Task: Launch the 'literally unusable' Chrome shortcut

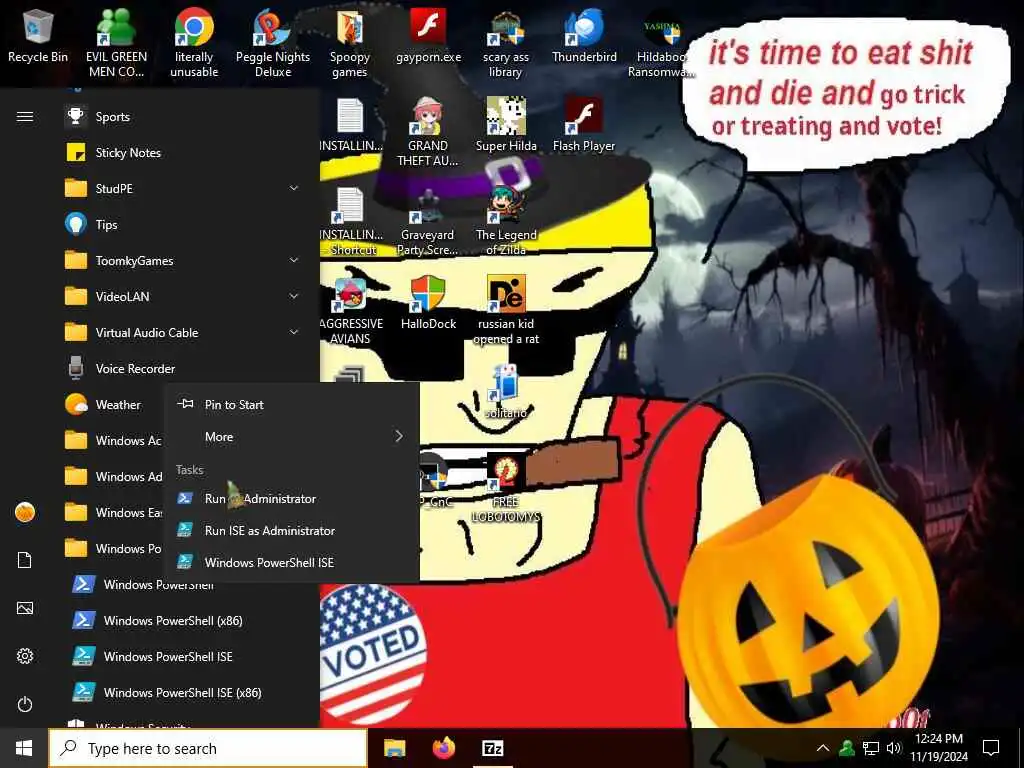Action: click(194, 43)
